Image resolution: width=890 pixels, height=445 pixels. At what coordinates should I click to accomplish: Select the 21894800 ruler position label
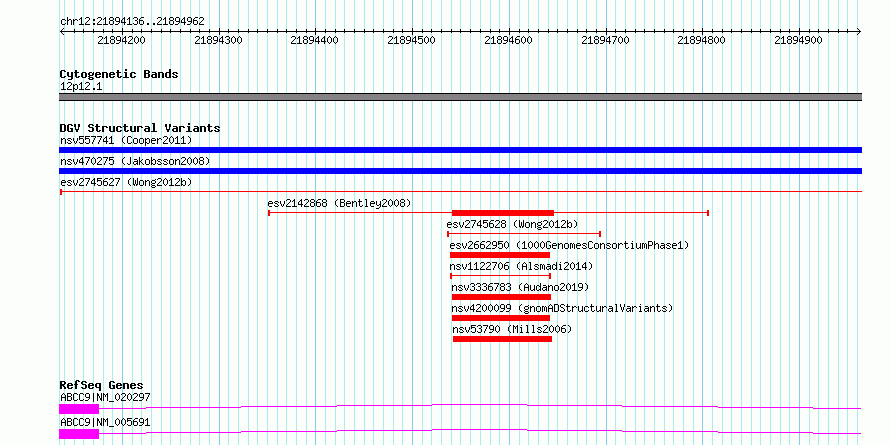[x=702, y=40]
